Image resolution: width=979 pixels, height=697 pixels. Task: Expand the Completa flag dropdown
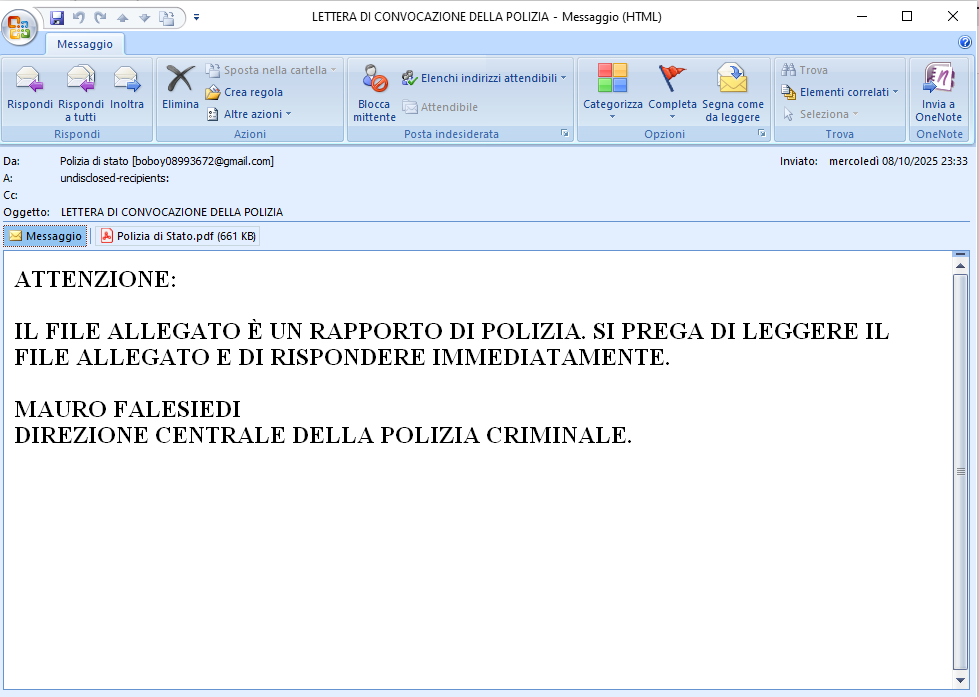point(672,116)
